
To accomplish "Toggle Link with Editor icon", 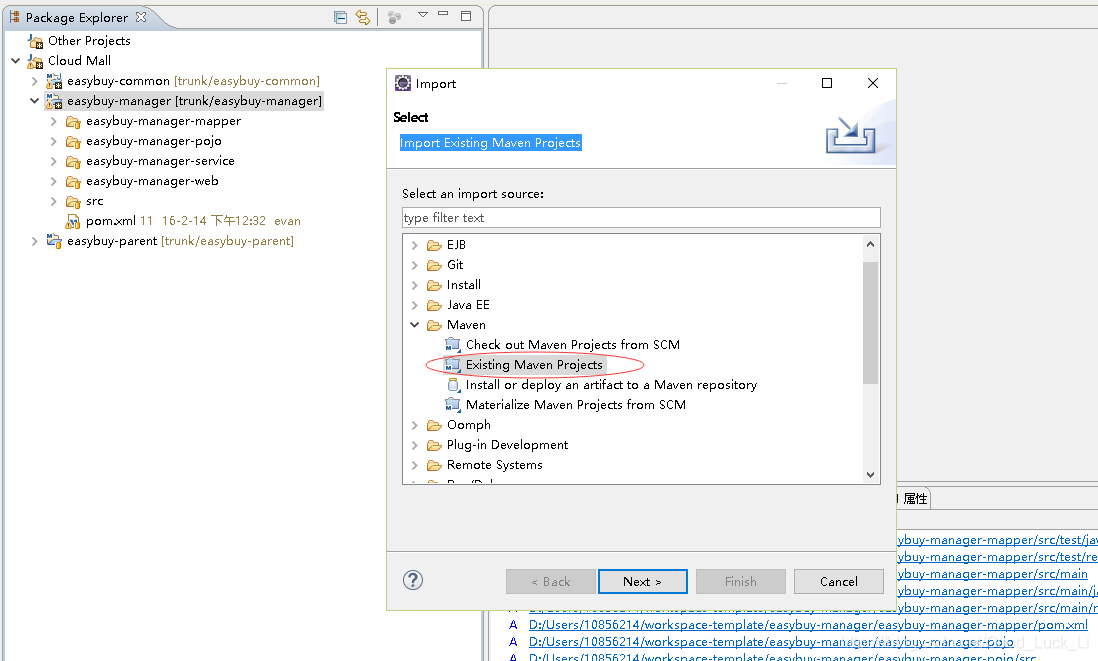I will click(x=363, y=18).
